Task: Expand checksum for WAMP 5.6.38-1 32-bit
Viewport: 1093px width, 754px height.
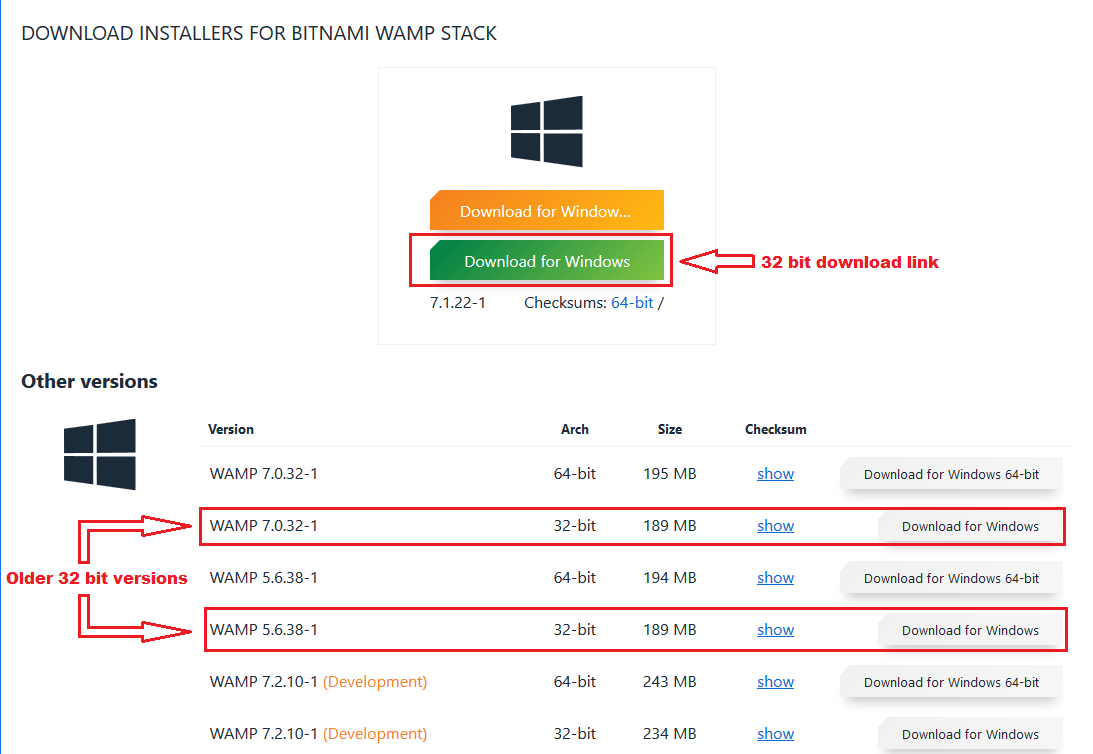Action: [775, 630]
